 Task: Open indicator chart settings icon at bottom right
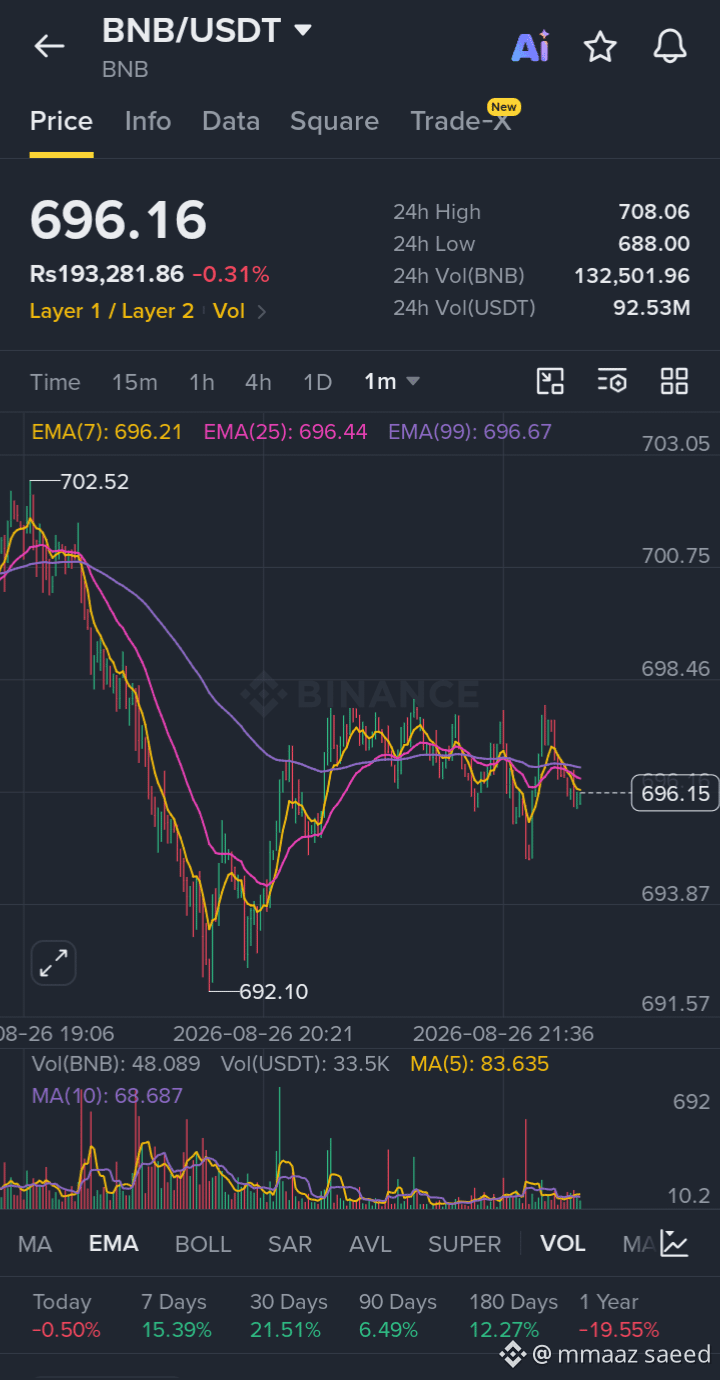675,1243
